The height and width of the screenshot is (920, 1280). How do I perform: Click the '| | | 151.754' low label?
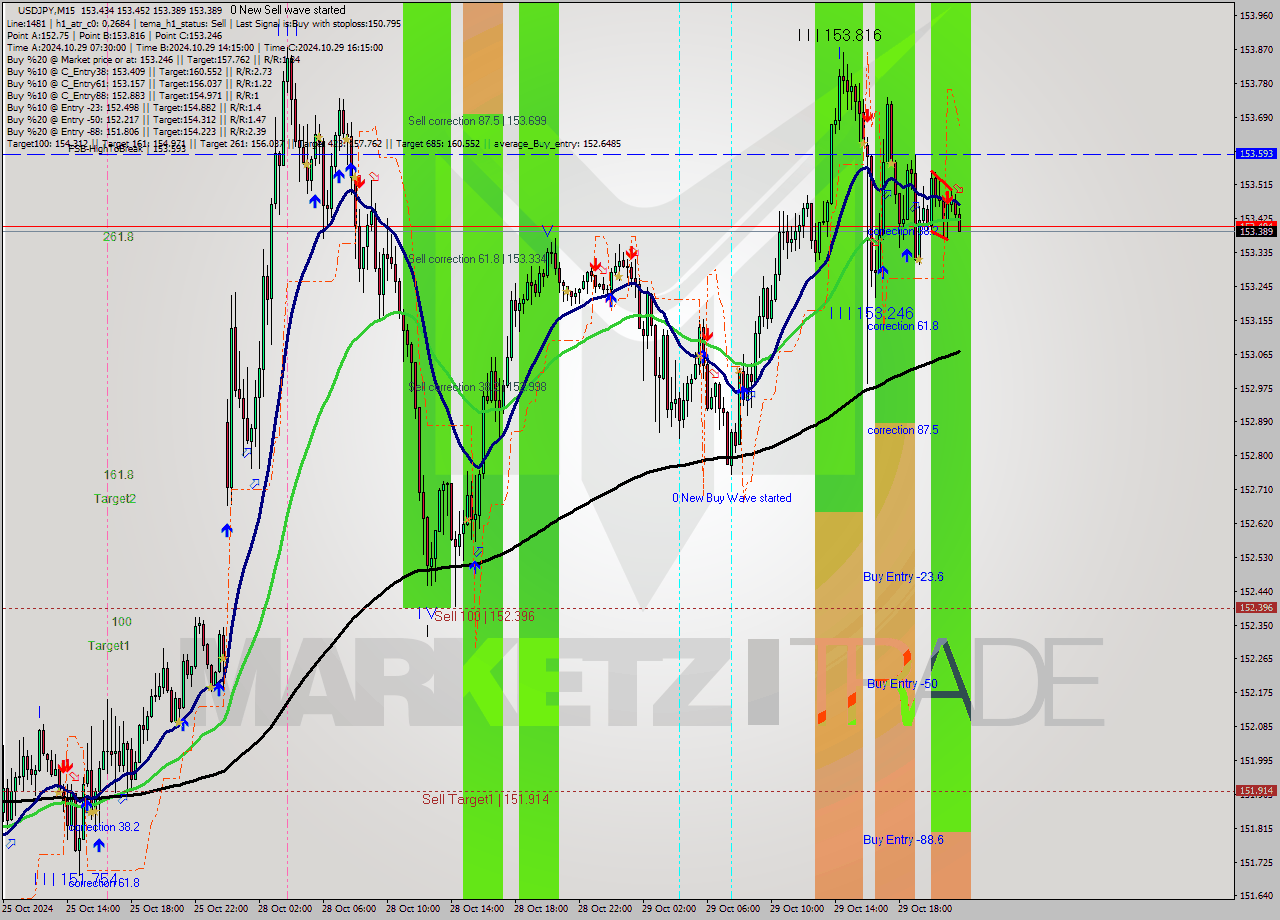click(76, 879)
